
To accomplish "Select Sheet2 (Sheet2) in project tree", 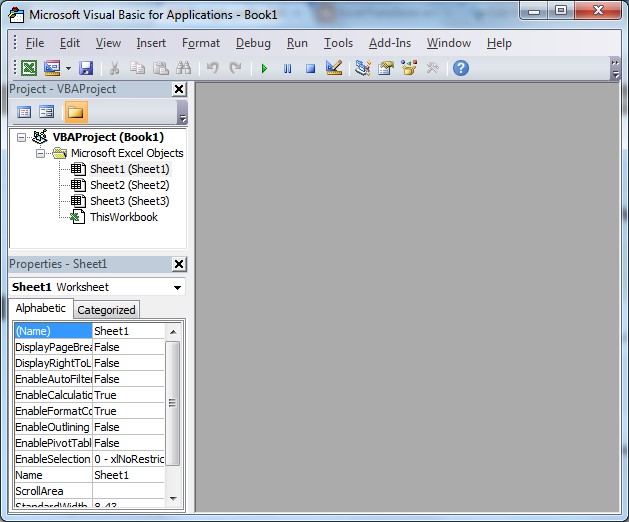I will (x=130, y=185).
